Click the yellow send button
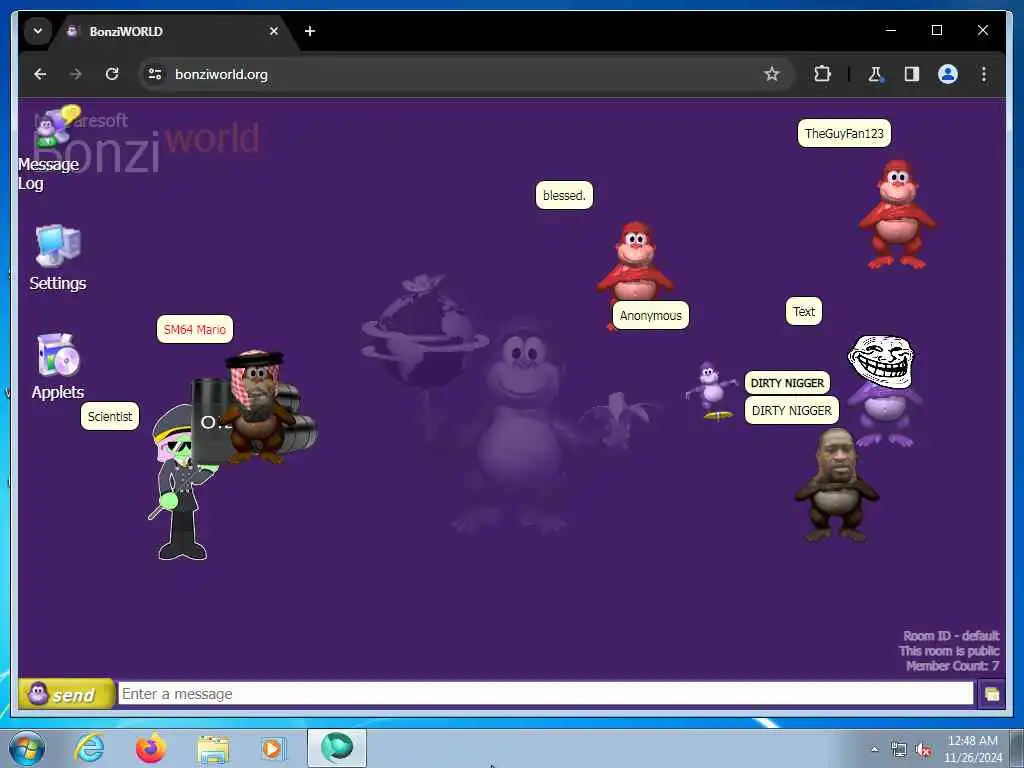This screenshot has height=768, width=1024. pyautogui.click(x=67, y=694)
